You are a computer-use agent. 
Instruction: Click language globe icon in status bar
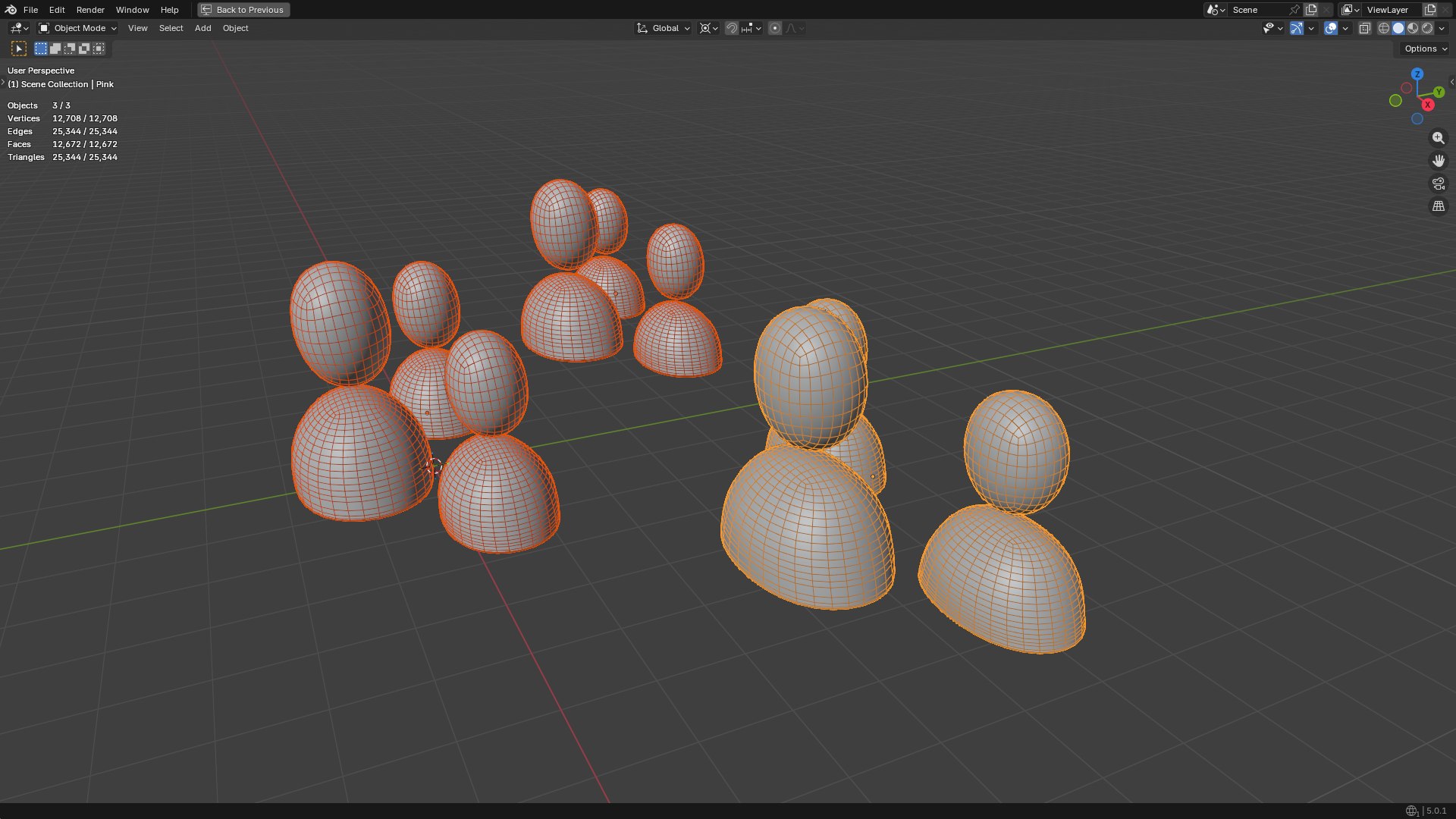1411,811
